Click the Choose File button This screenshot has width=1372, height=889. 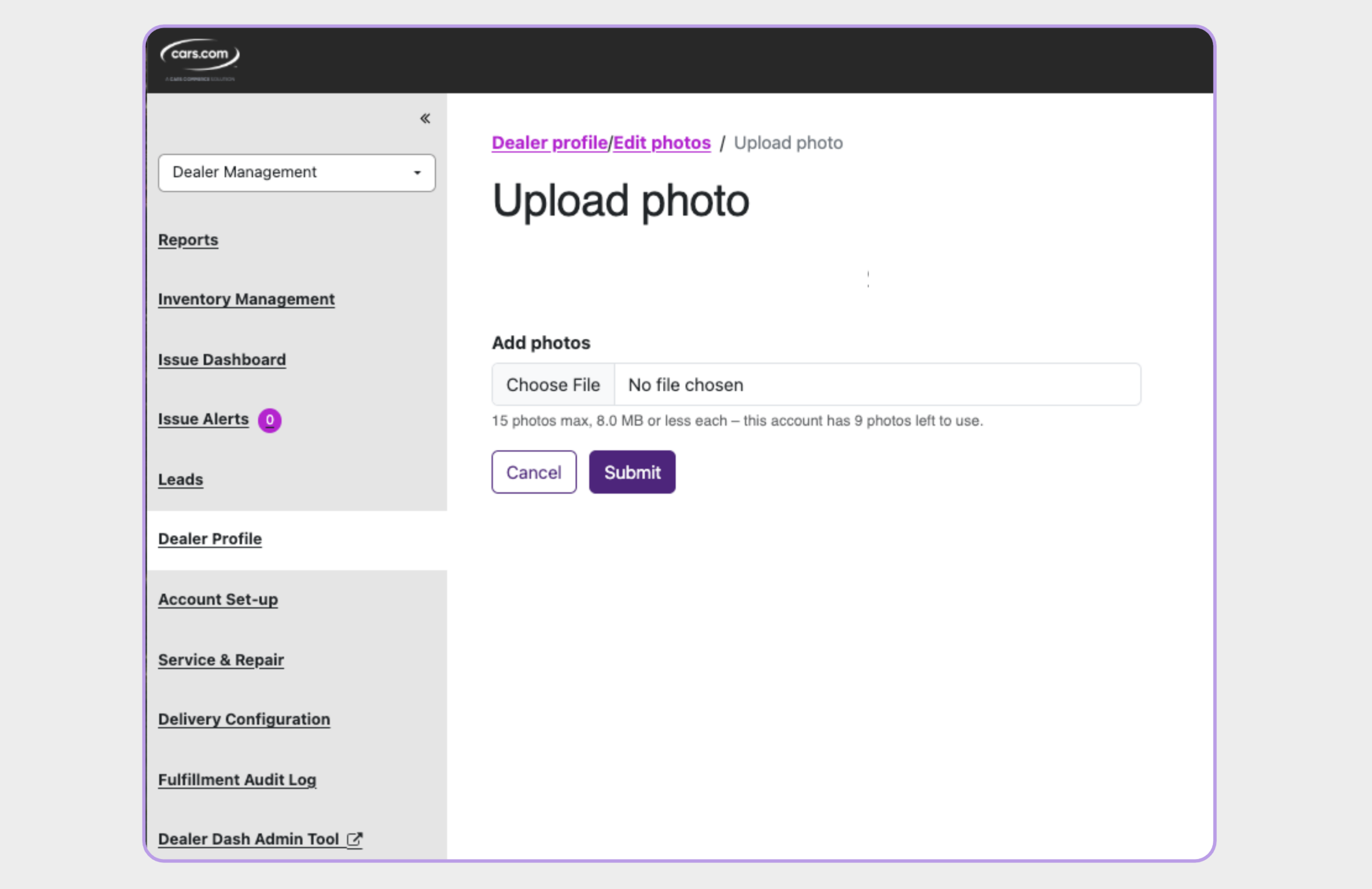click(553, 385)
